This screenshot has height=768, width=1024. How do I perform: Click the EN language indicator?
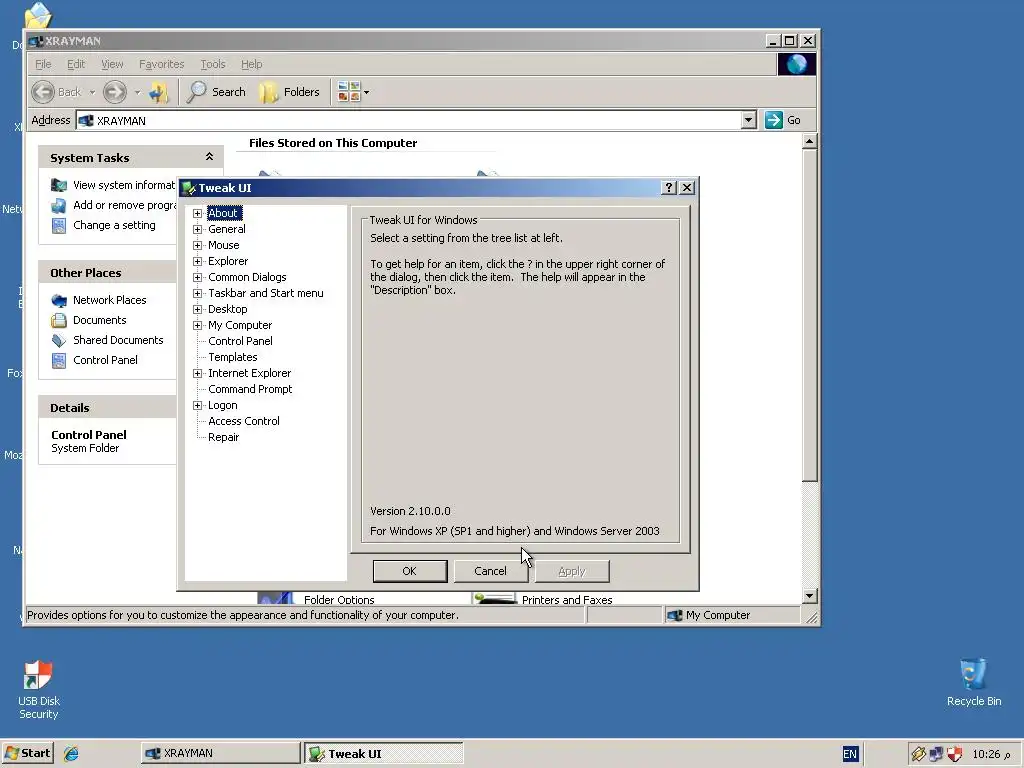coord(850,754)
